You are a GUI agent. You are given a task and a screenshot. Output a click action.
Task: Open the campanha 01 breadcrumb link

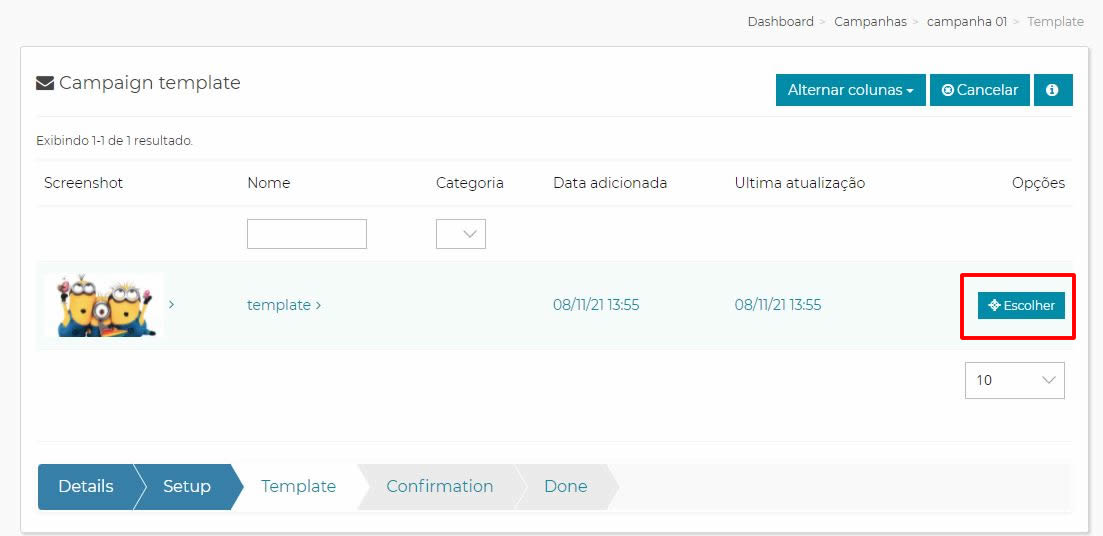[x=967, y=22]
